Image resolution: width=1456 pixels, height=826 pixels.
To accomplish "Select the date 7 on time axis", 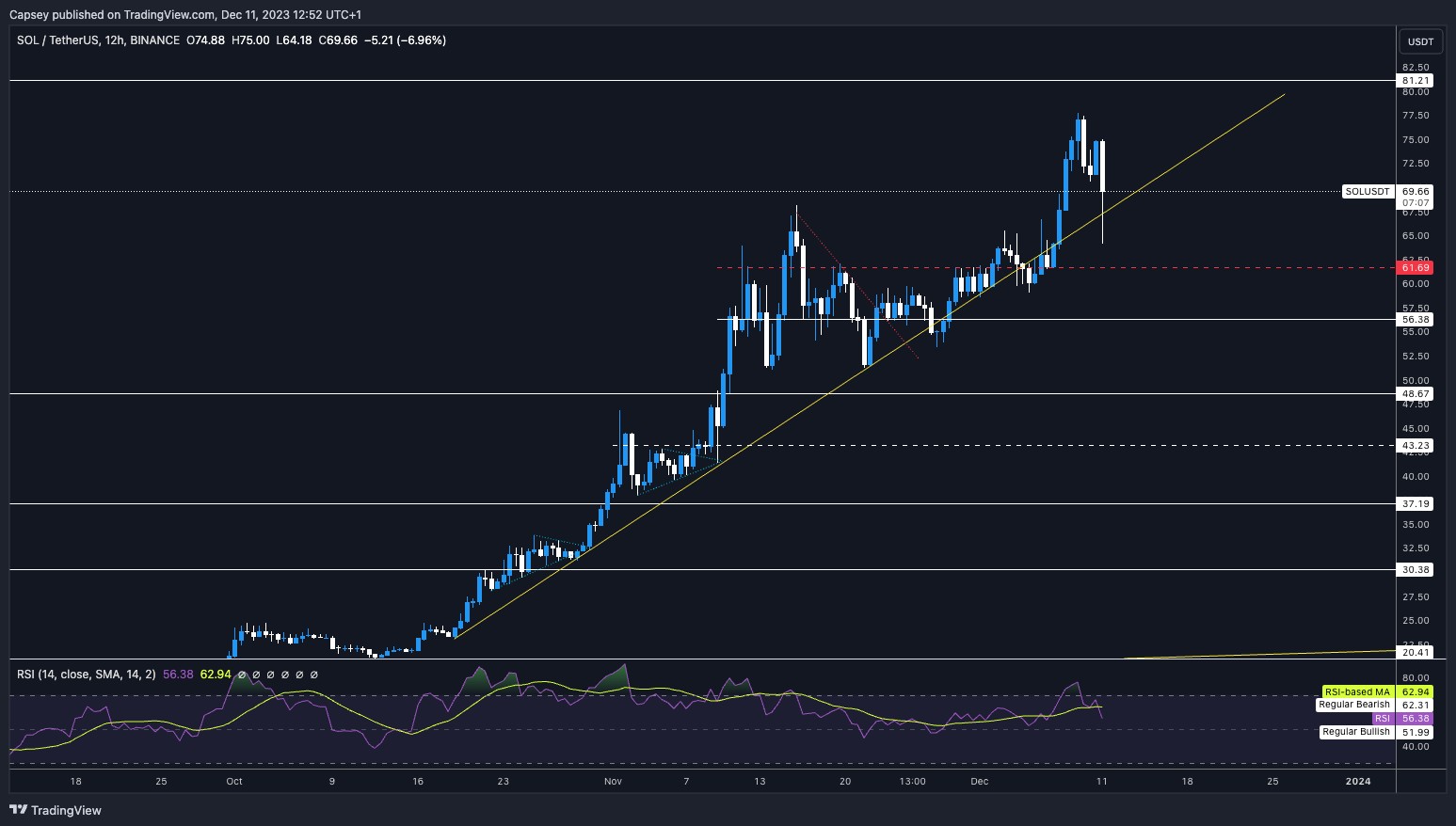I will coord(687,782).
